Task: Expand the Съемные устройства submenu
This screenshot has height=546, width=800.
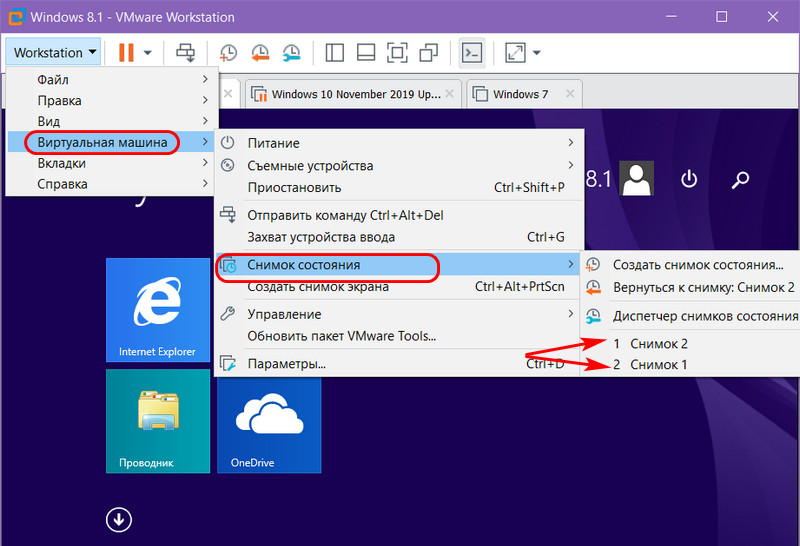Action: pos(398,165)
